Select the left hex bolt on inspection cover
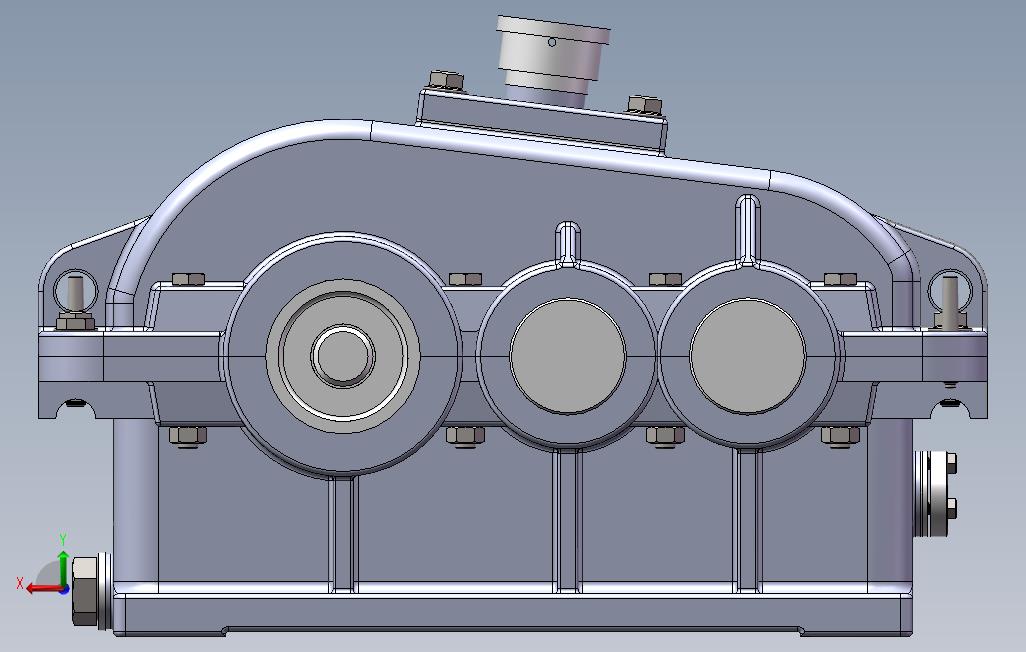1026x652 pixels. tap(446, 81)
